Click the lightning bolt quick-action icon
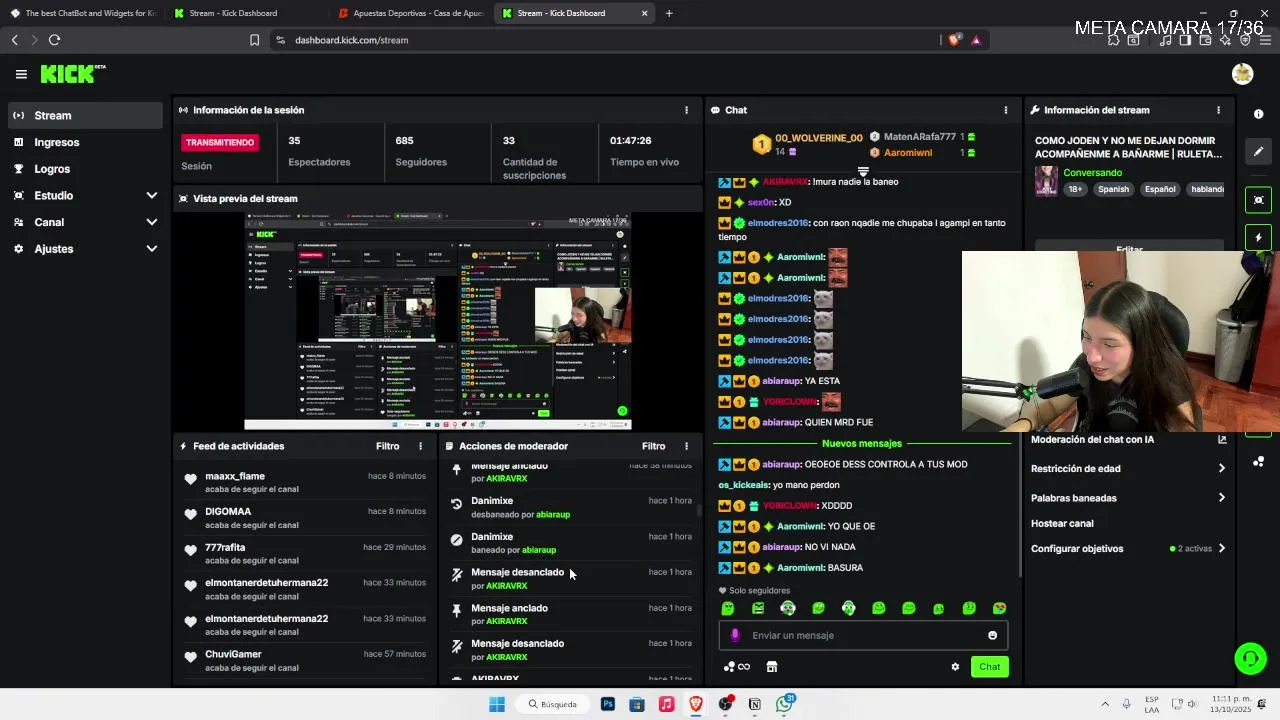The image size is (1280, 720). (1258, 237)
